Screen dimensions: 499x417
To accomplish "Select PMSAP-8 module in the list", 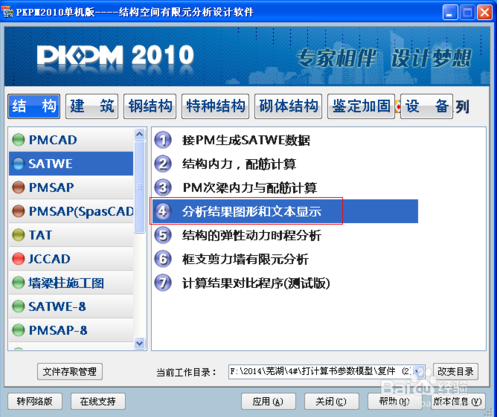I will coord(71,330).
